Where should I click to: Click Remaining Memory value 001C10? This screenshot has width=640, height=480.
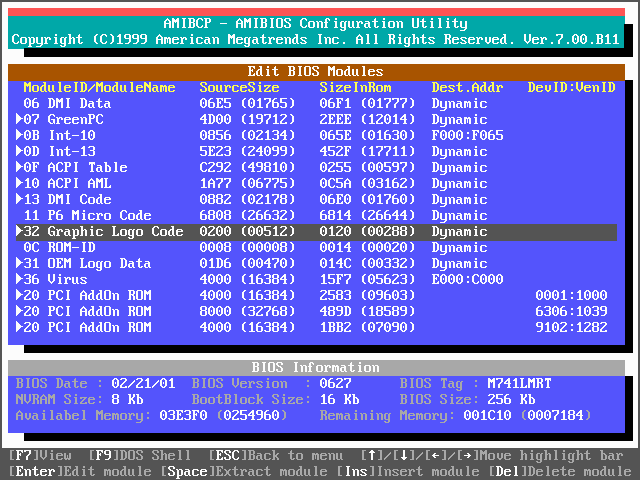click(487, 415)
